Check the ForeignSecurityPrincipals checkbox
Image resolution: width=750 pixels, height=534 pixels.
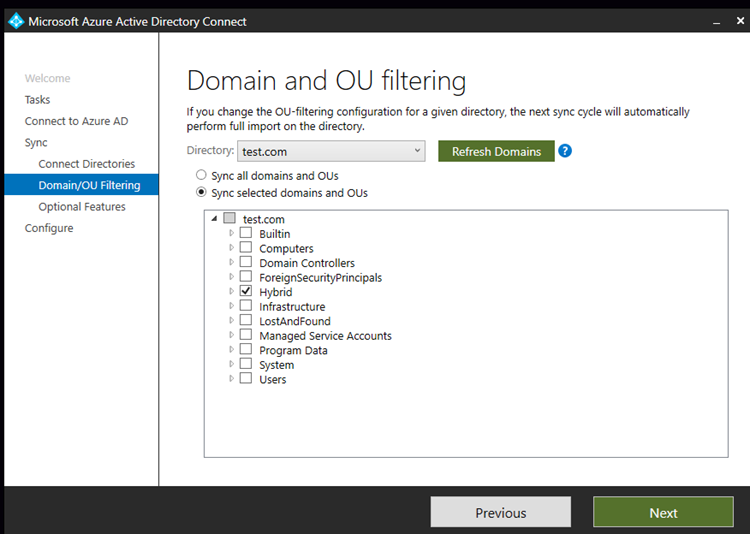[x=246, y=277]
